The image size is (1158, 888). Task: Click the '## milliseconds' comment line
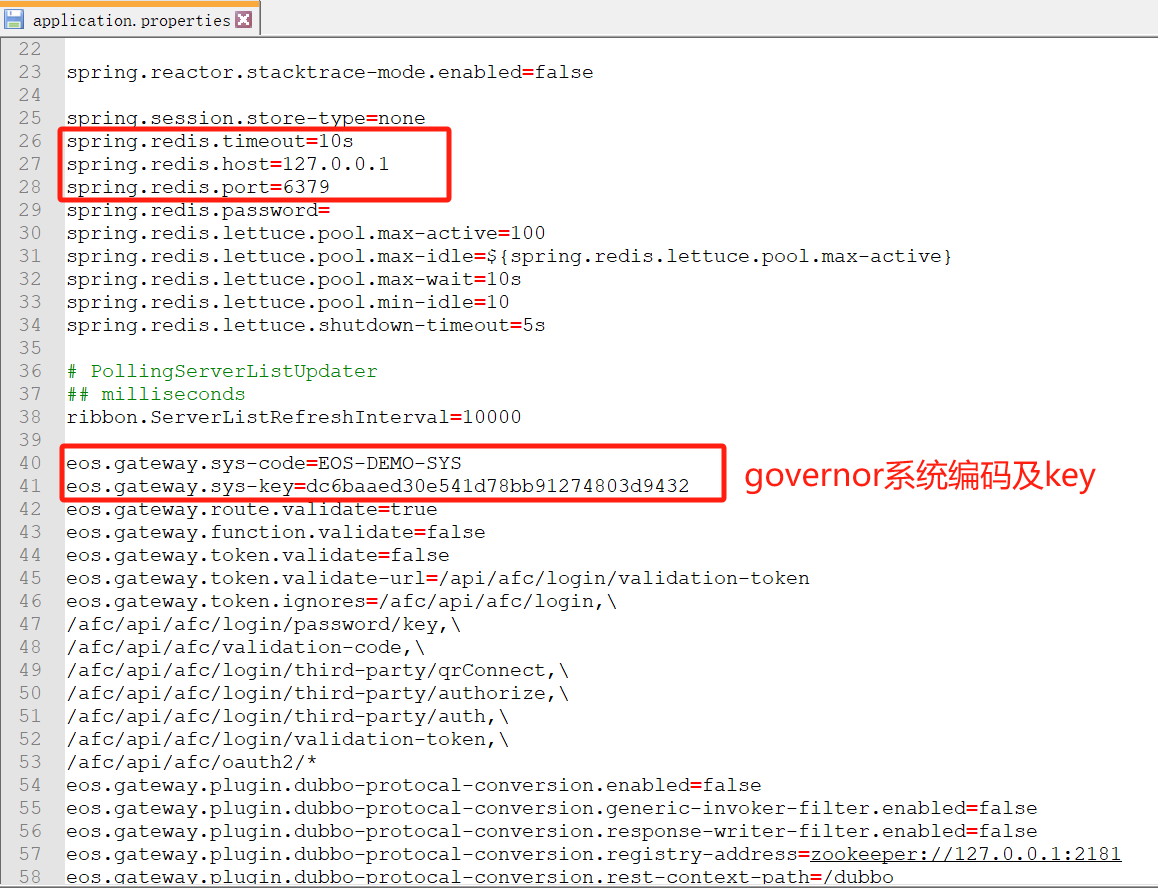pos(155,394)
